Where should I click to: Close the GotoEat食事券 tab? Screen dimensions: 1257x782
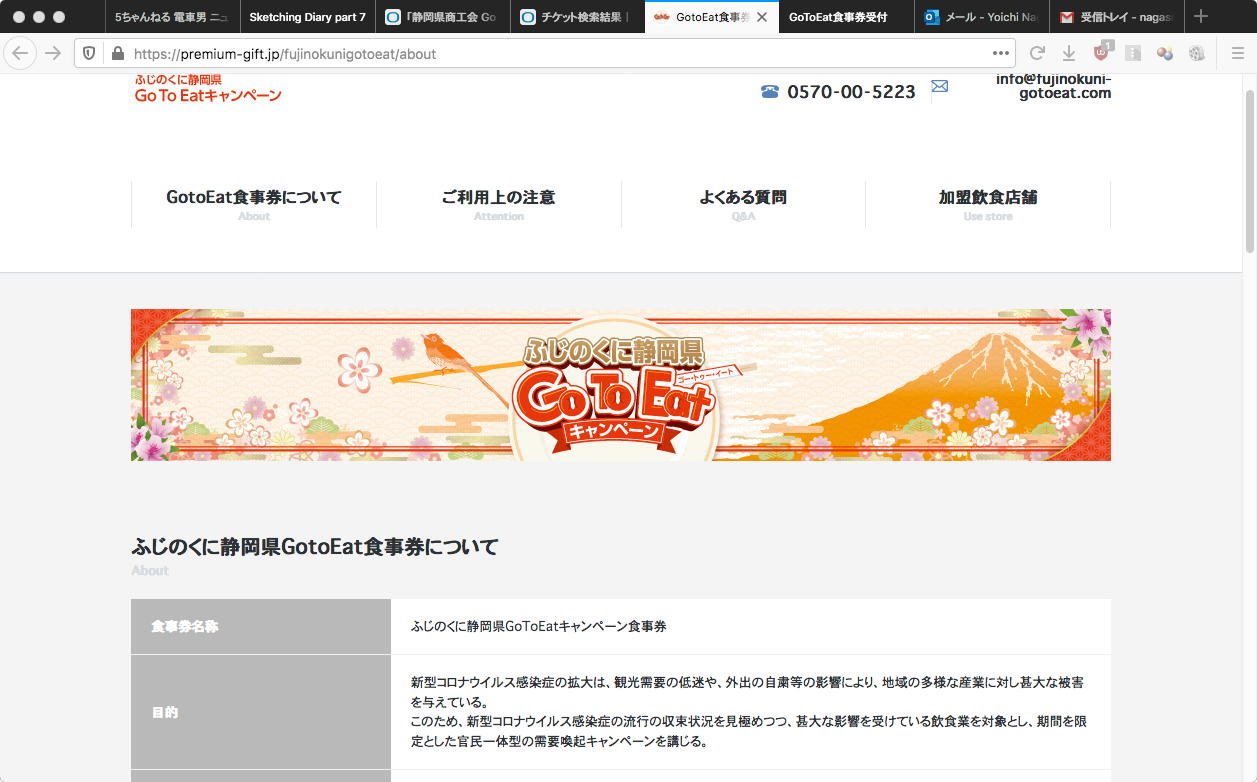[x=762, y=17]
